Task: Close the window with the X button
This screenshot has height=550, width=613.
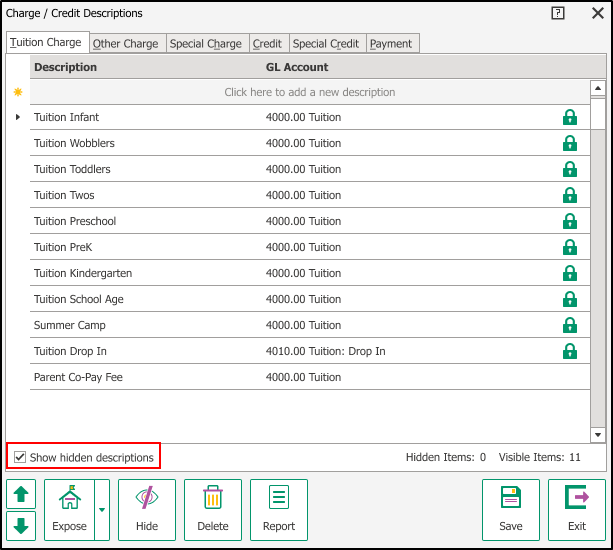Action: click(598, 13)
